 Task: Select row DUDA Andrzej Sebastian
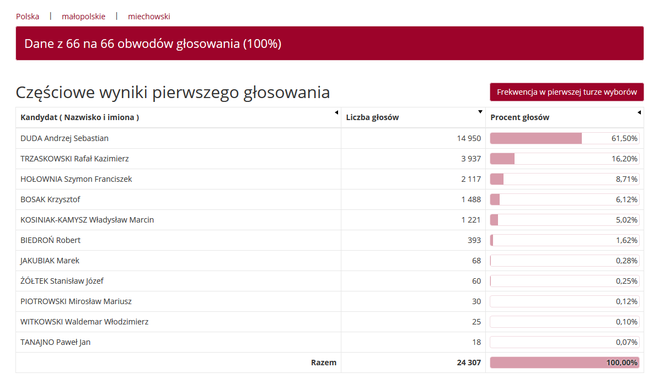[329, 138]
